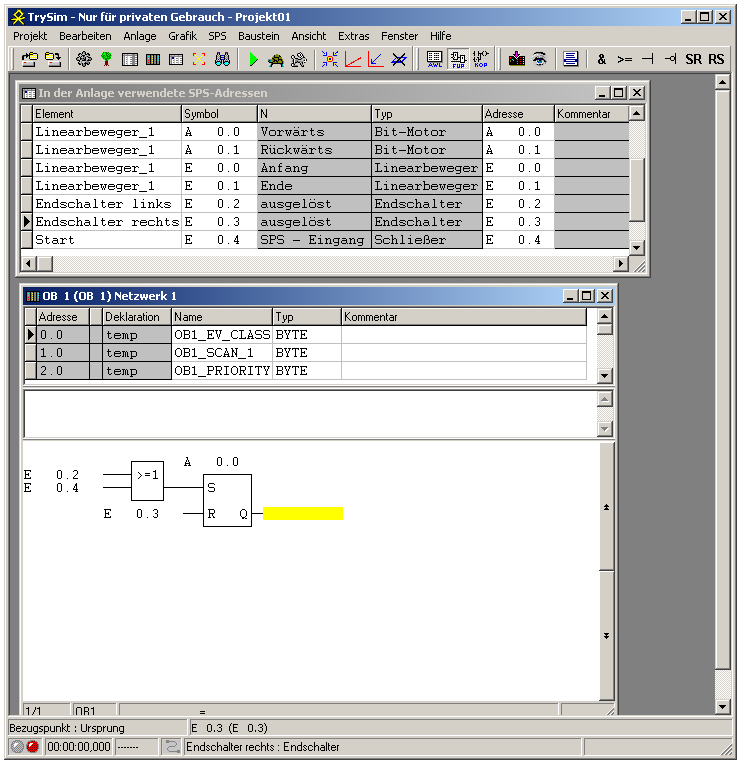
Task: Click the Symbol column header
Action: [x=218, y=114]
